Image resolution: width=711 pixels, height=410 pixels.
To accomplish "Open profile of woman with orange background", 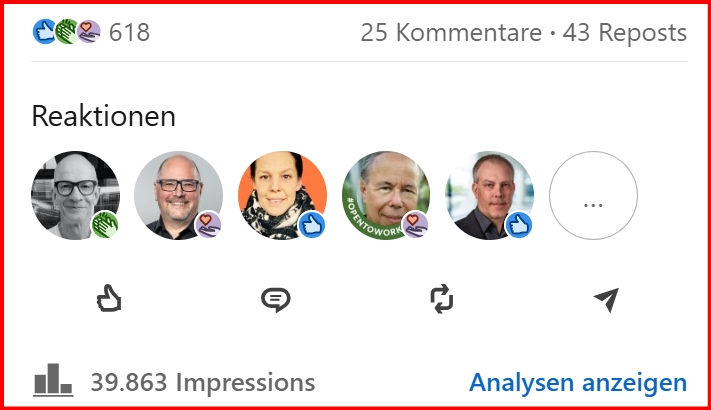I will tap(282, 195).
